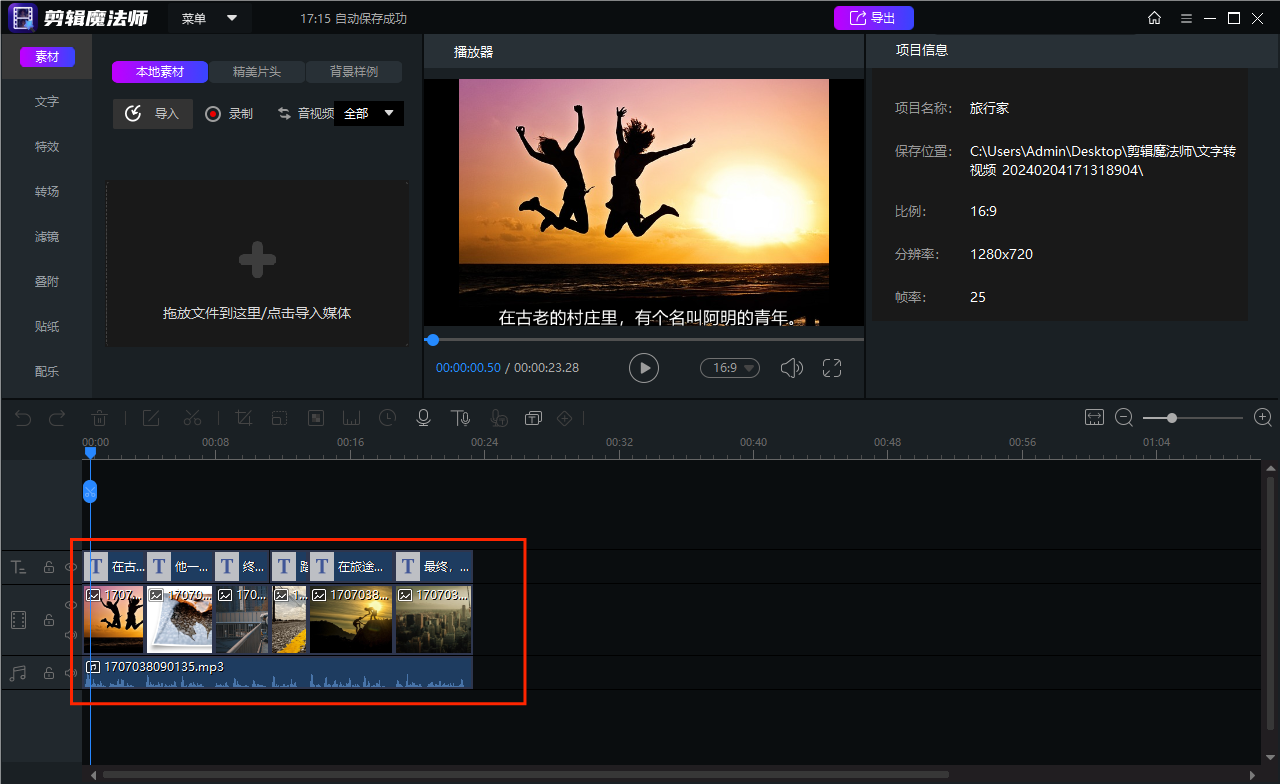
Task: Click the timeline zoom out magnifier
Action: pyautogui.click(x=1124, y=417)
